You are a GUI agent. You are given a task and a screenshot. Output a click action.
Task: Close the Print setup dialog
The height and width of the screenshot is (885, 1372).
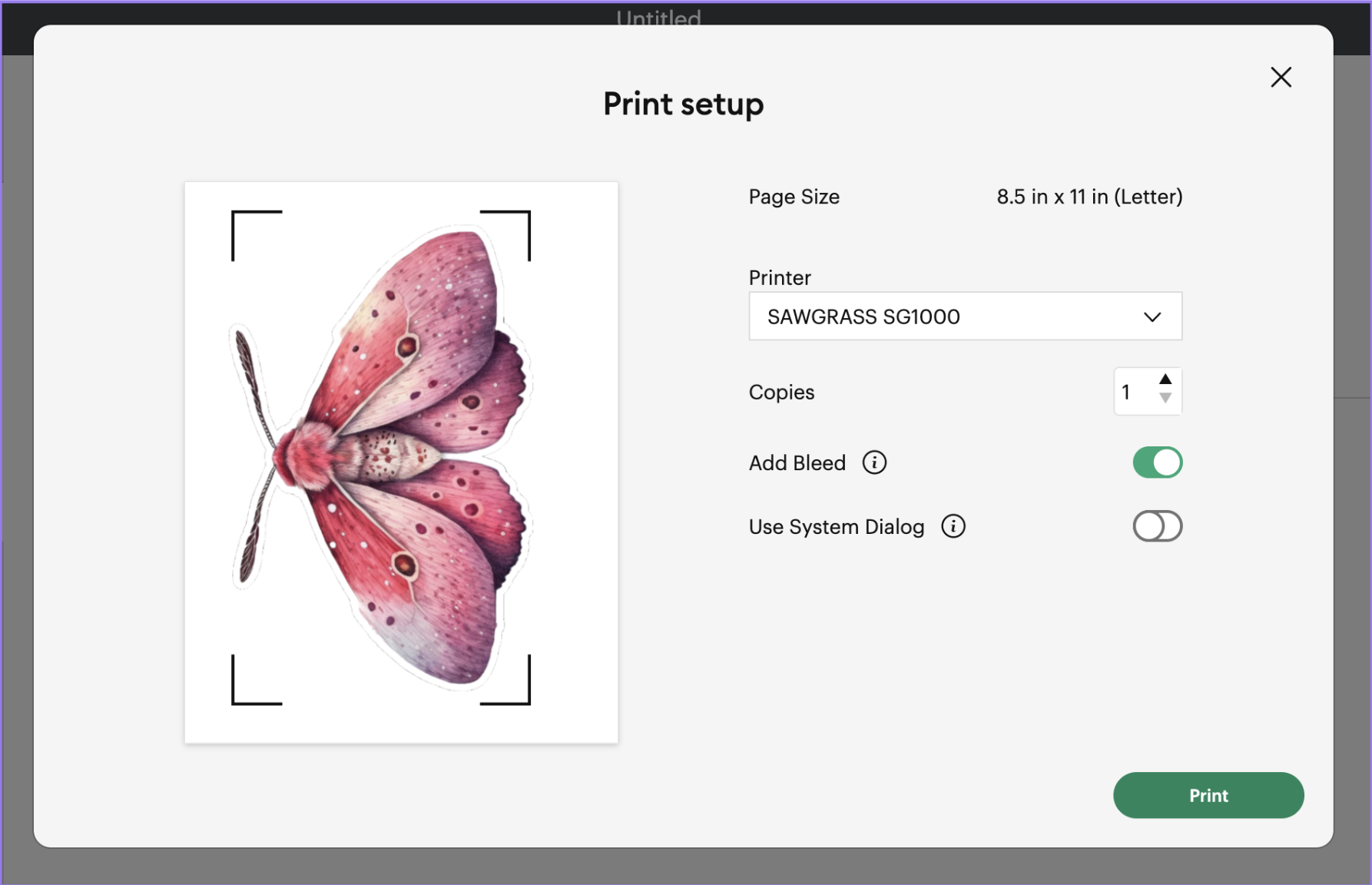(x=1281, y=77)
